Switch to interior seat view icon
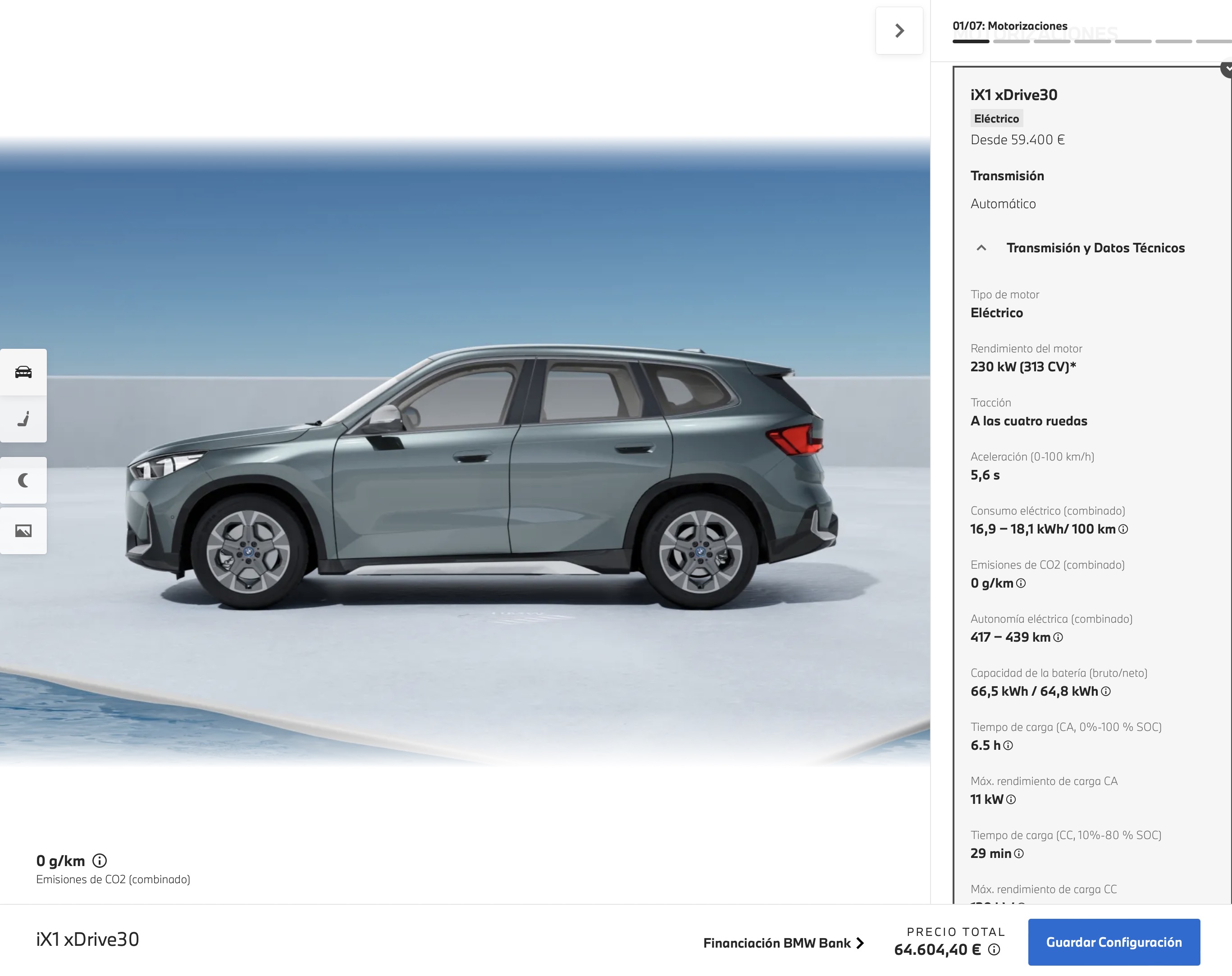Image resolution: width=1232 pixels, height=976 pixels. pyautogui.click(x=23, y=420)
